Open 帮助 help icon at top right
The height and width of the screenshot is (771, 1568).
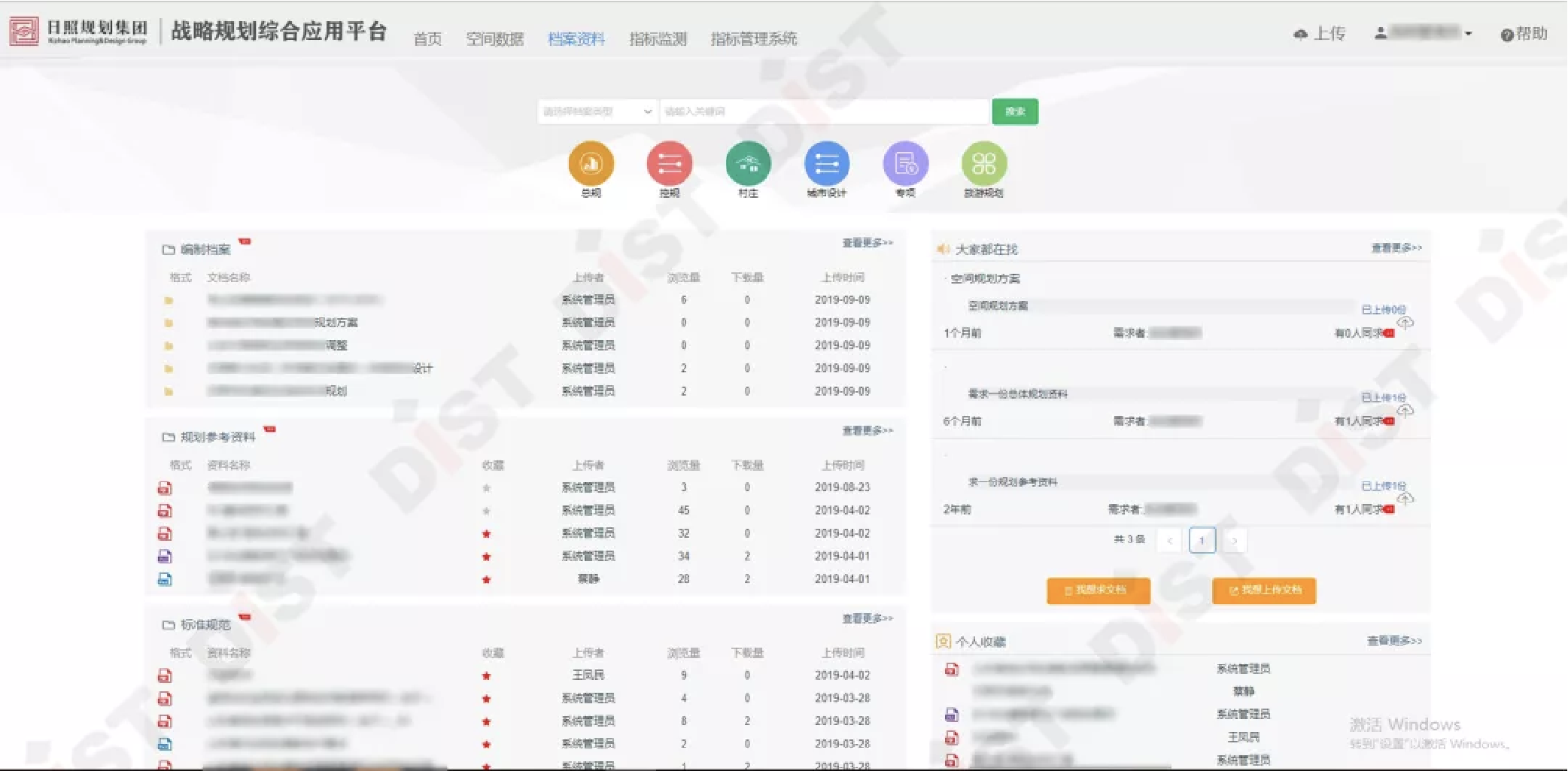pyautogui.click(x=1506, y=35)
